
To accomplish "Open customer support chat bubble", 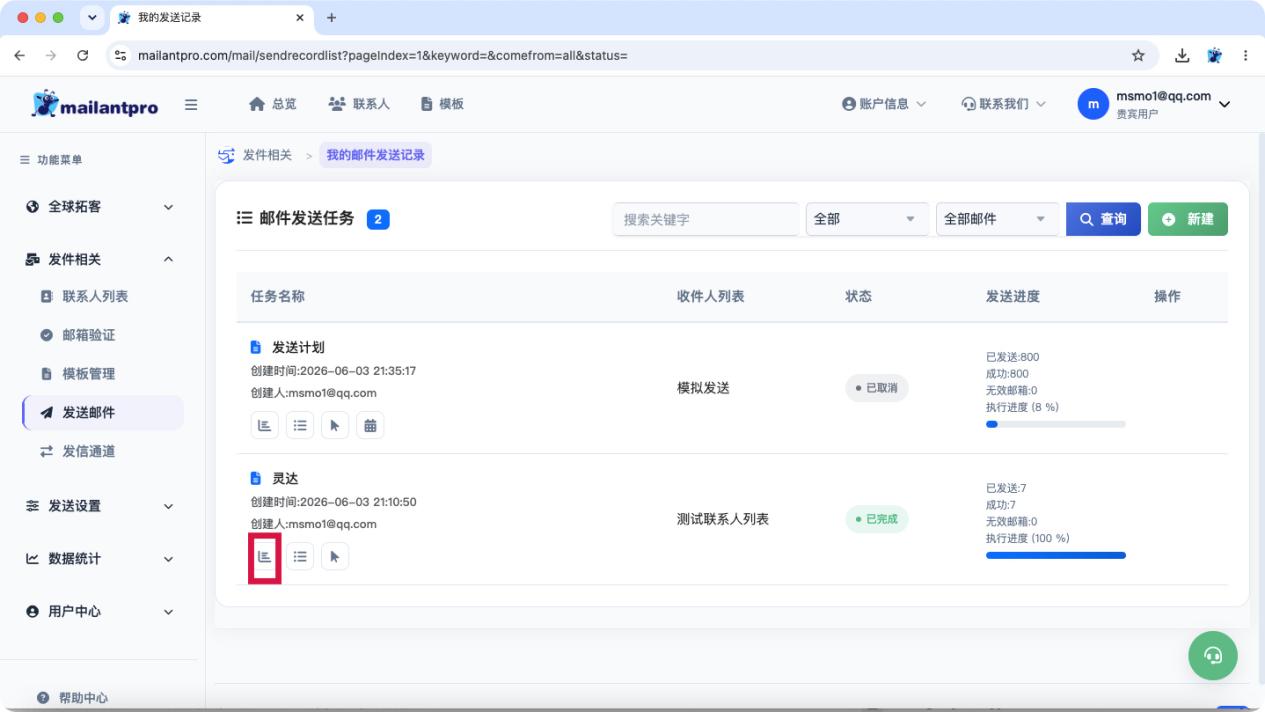I will point(1213,655).
